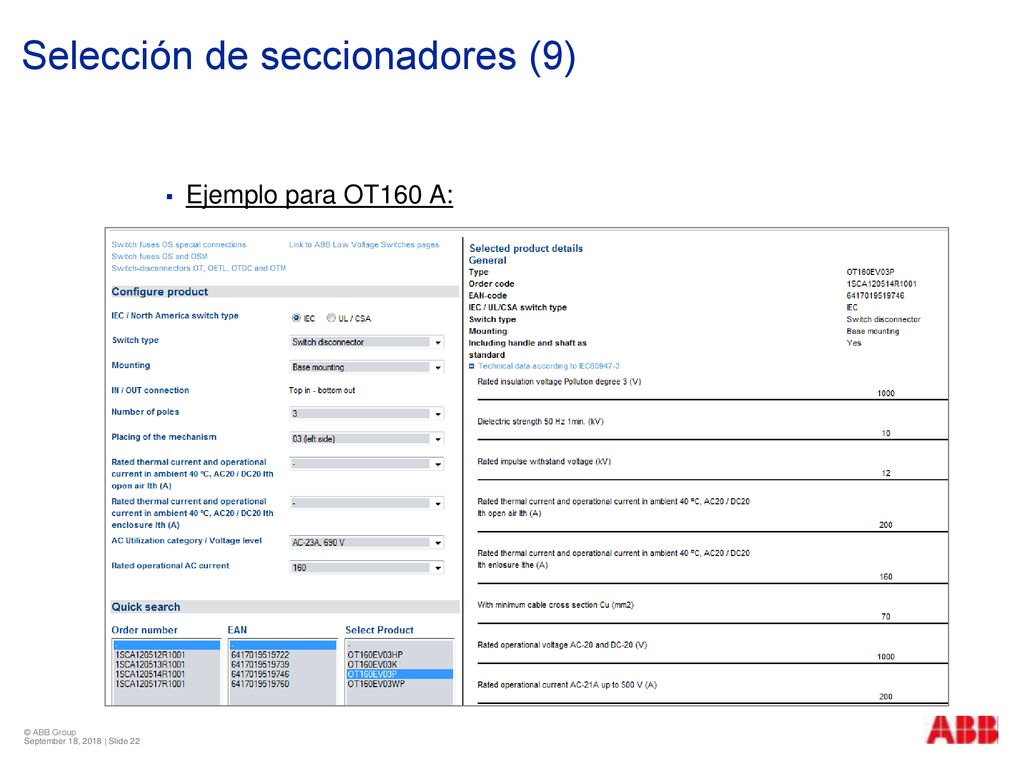Image resolution: width=1024 pixels, height=768 pixels.
Task: Open the Number of poles dropdown
Action: (366, 413)
